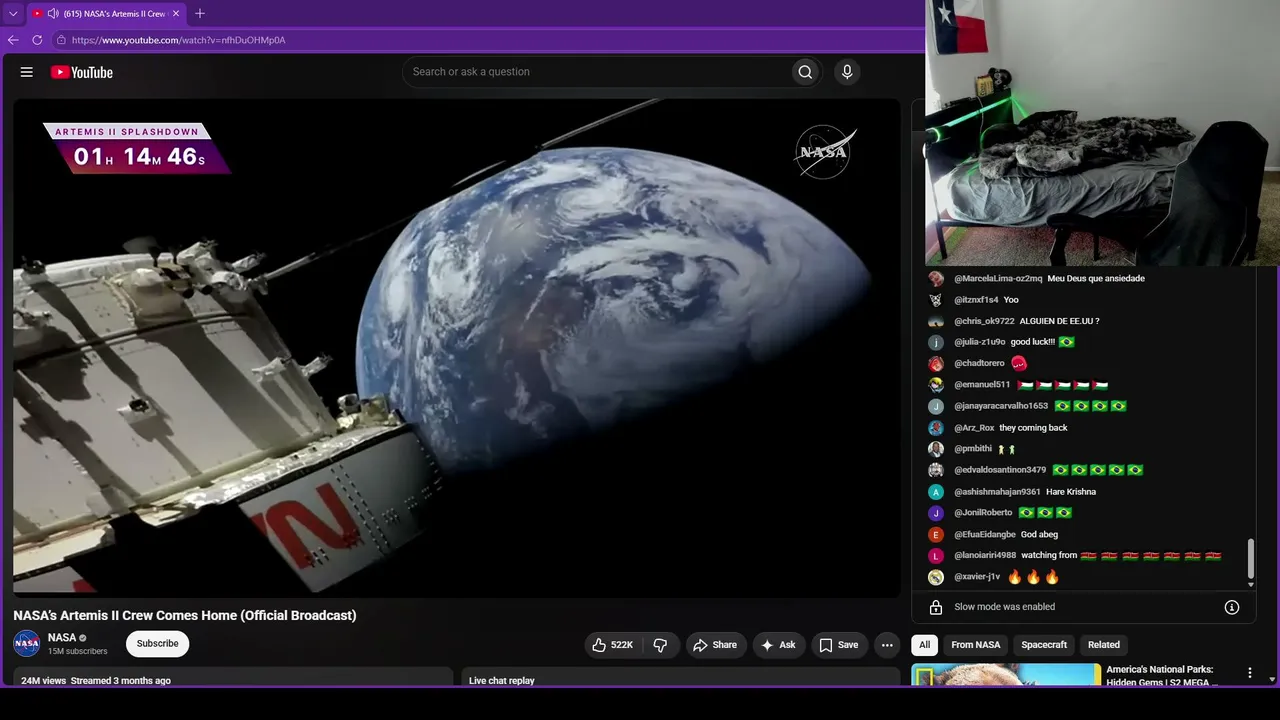View site information icon beside the URL
The width and height of the screenshot is (1280, 720).
(x=61, y=40)
